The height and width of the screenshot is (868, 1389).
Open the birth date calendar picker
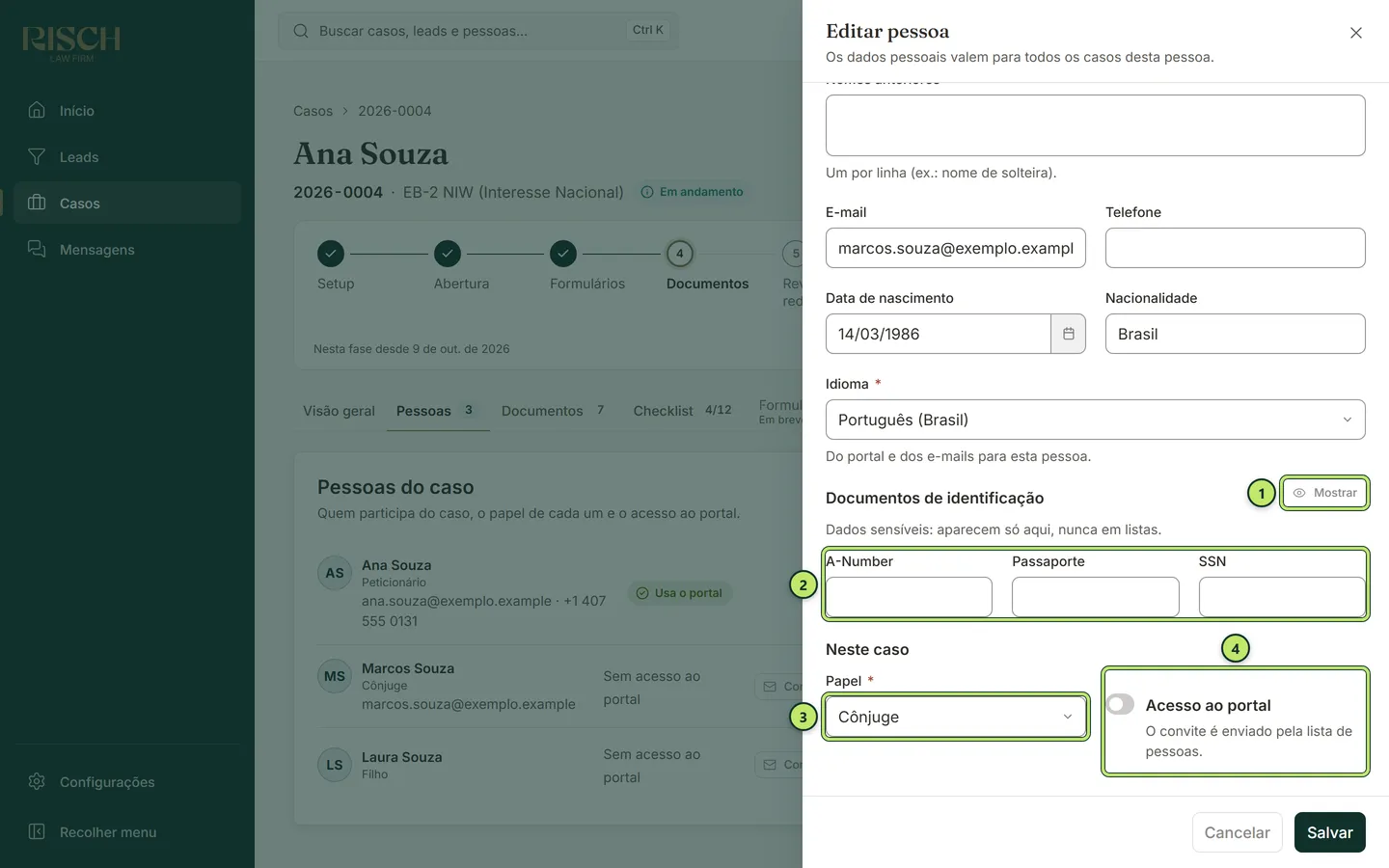click(x=1068, y=334)
